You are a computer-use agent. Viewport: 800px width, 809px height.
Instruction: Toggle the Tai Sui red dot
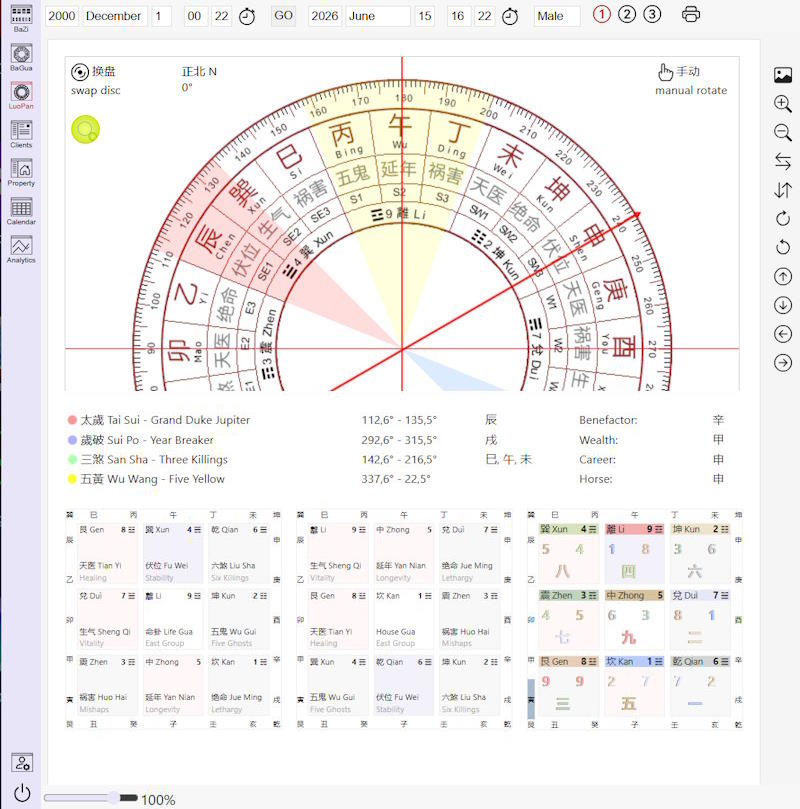pyautogui.click(x=72, y=420)
